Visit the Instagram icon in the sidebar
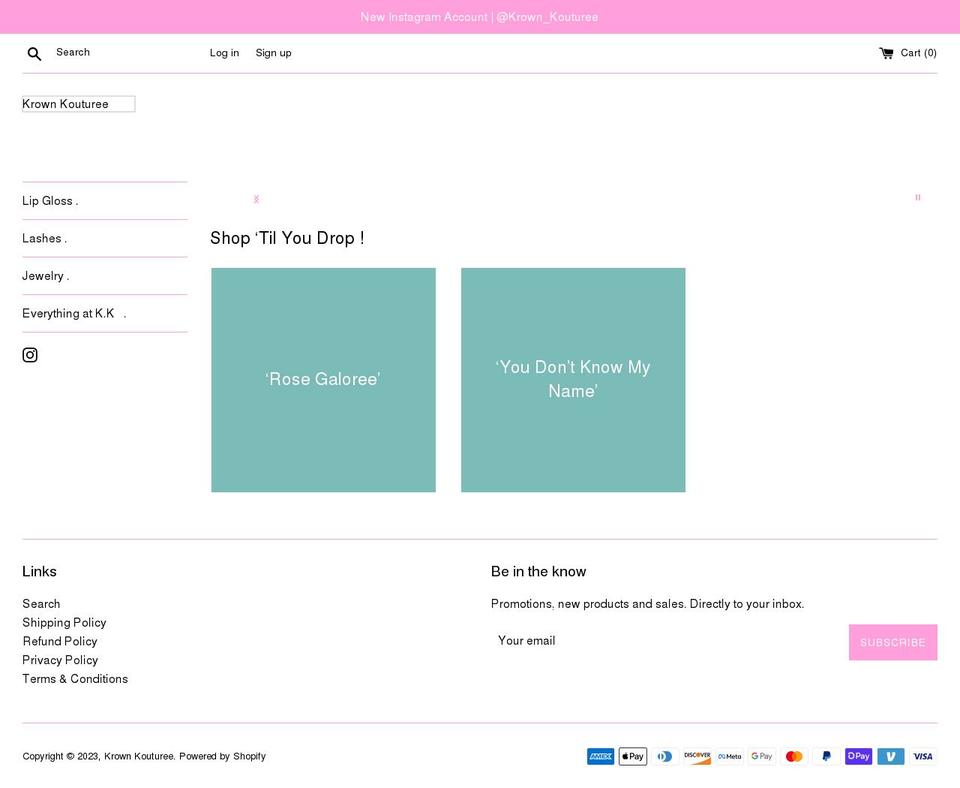Viewport: 960px width, 788px height. click(x=30, y=354)
